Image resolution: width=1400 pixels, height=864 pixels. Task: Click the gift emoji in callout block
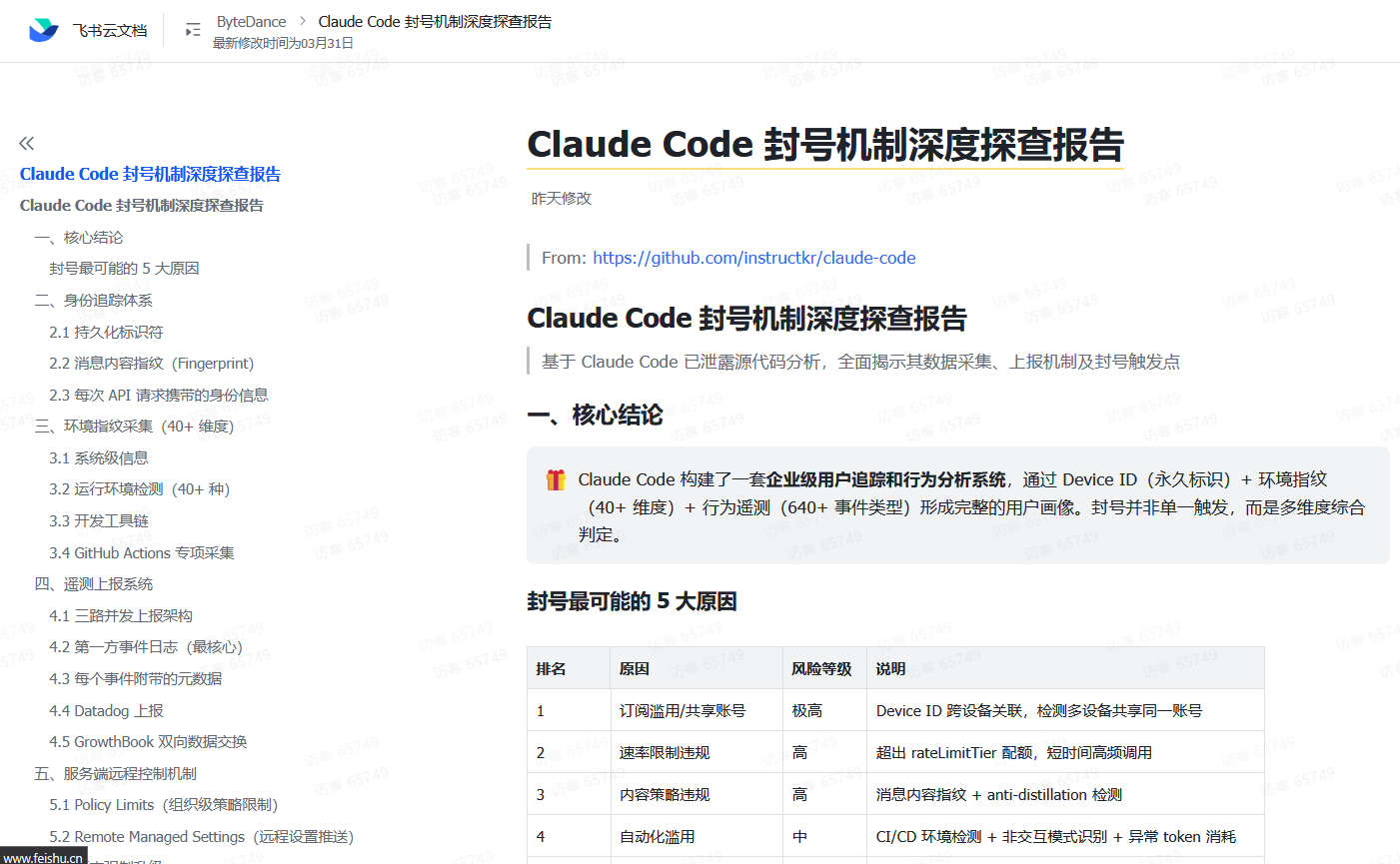click(x=556, y=479)
